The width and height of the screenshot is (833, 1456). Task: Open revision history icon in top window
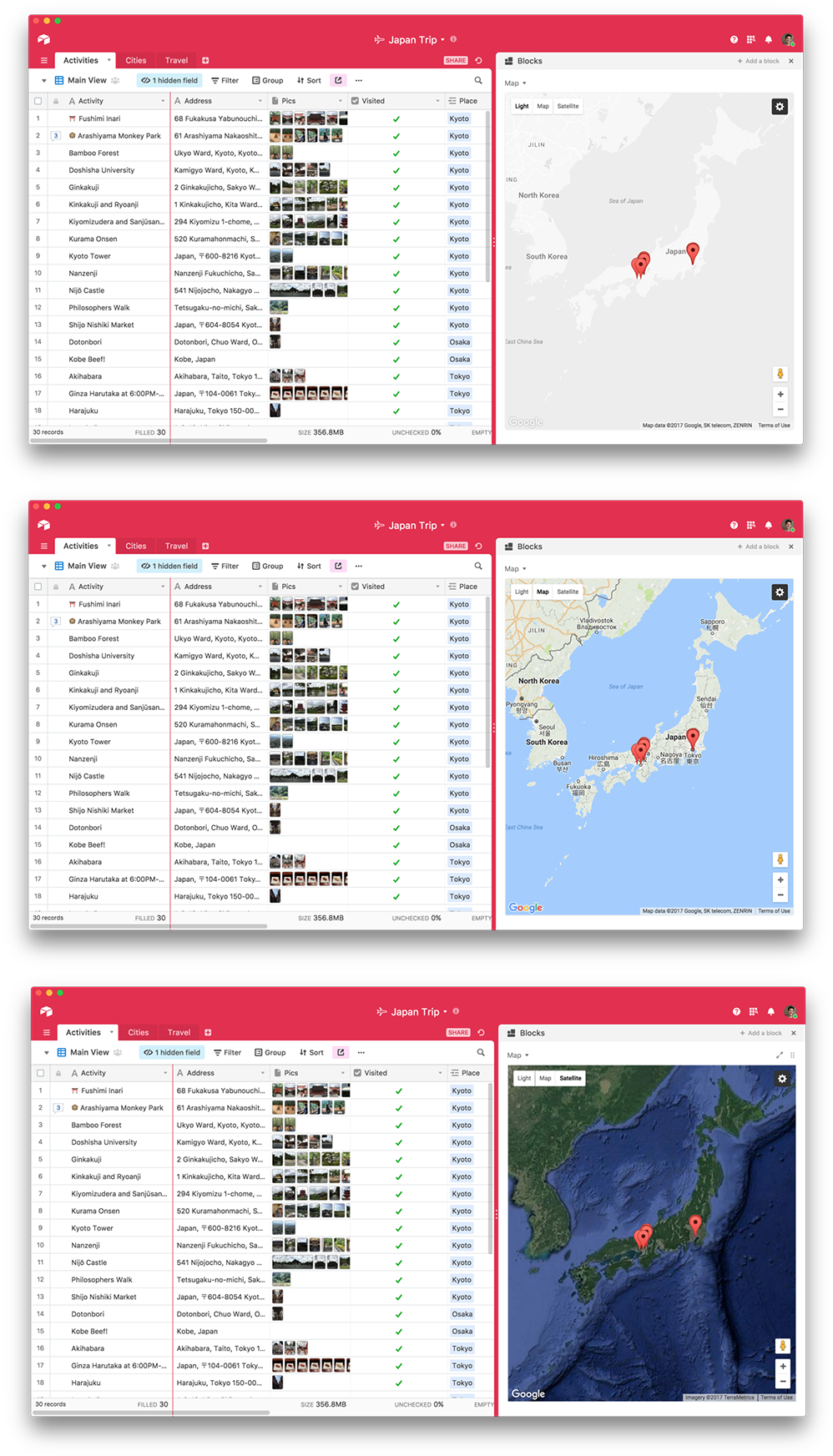click(478, 60)
